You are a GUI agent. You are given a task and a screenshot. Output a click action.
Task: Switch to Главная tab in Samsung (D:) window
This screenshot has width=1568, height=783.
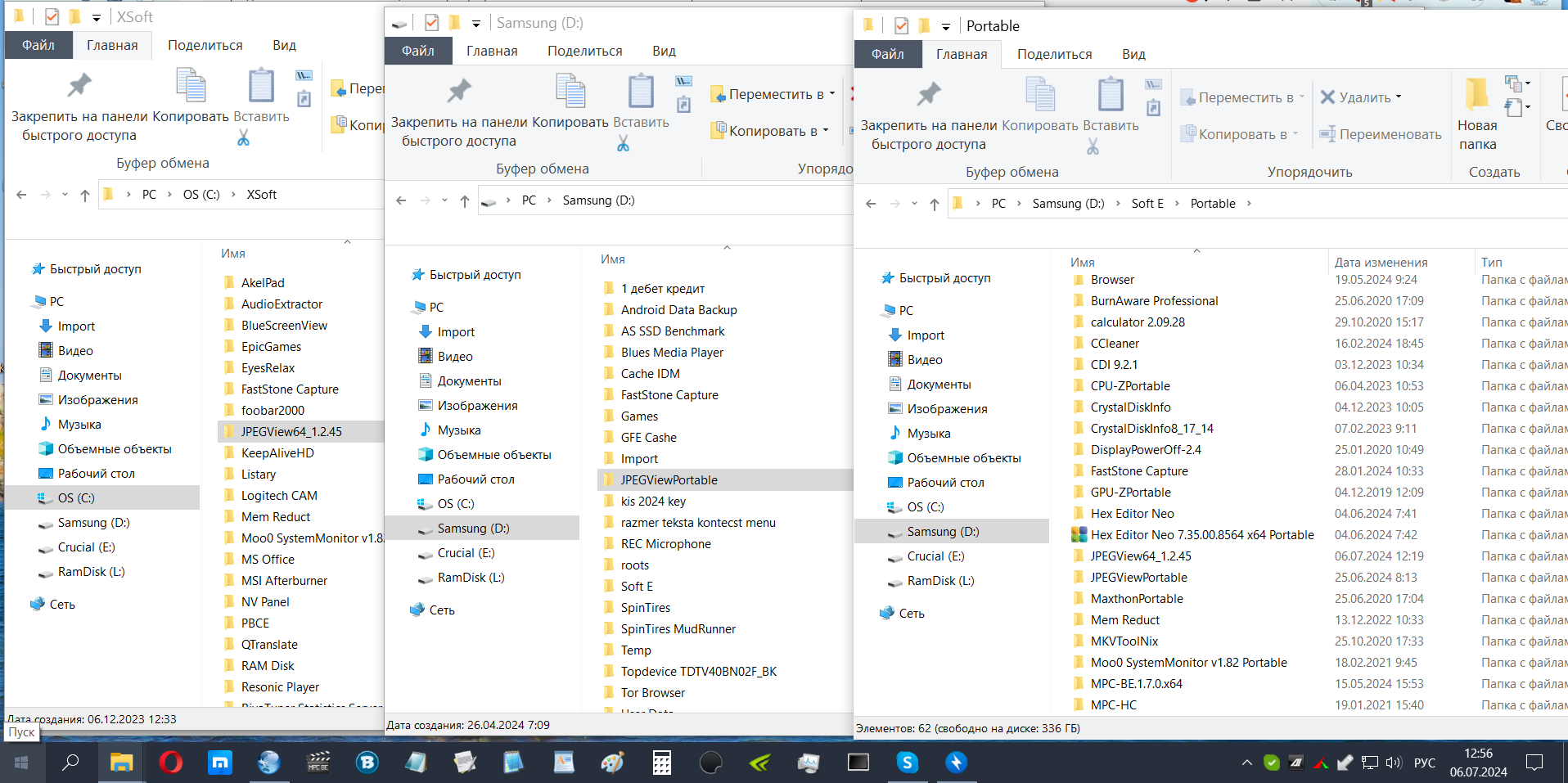[x=492, y=51]
